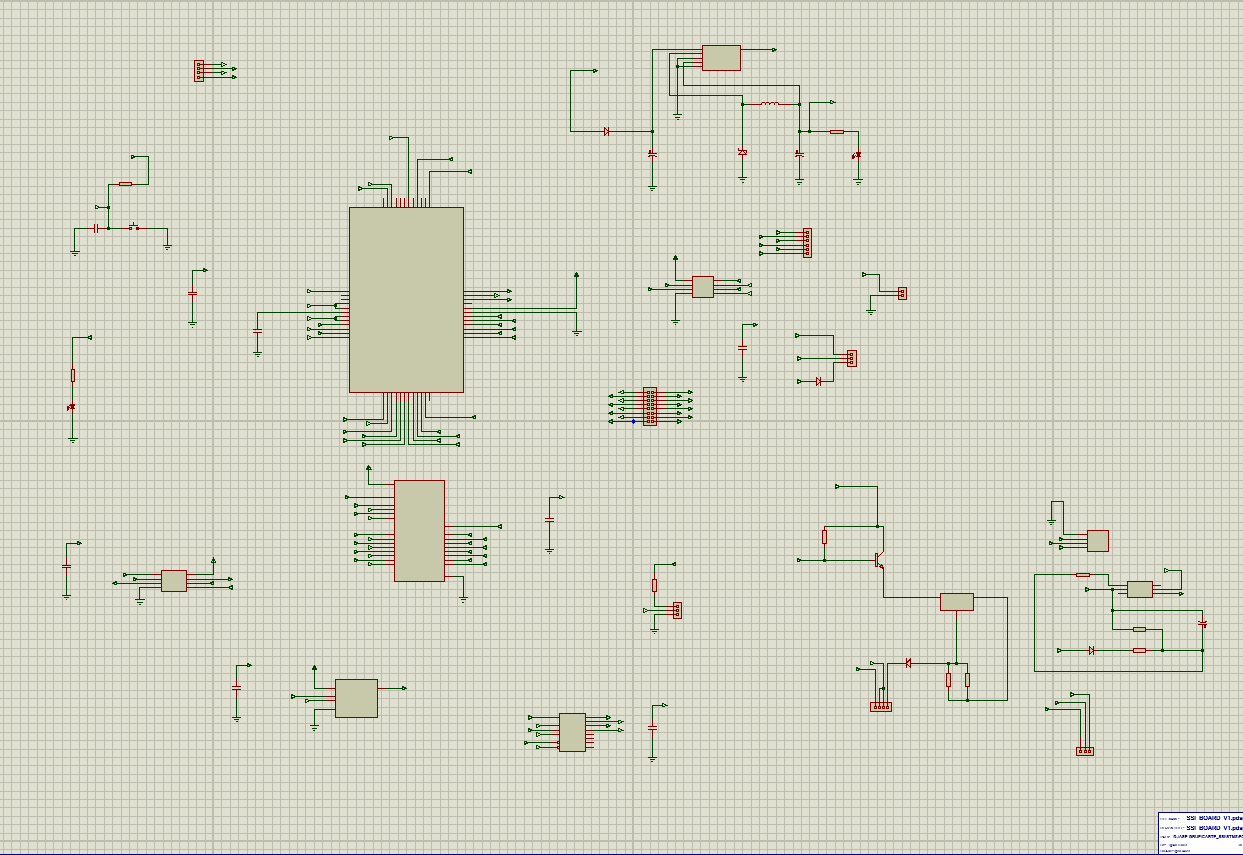Viewport: 1243px width, 855px height.
Task: Select the small two-pin connector
Action: (x=902, y=293)
